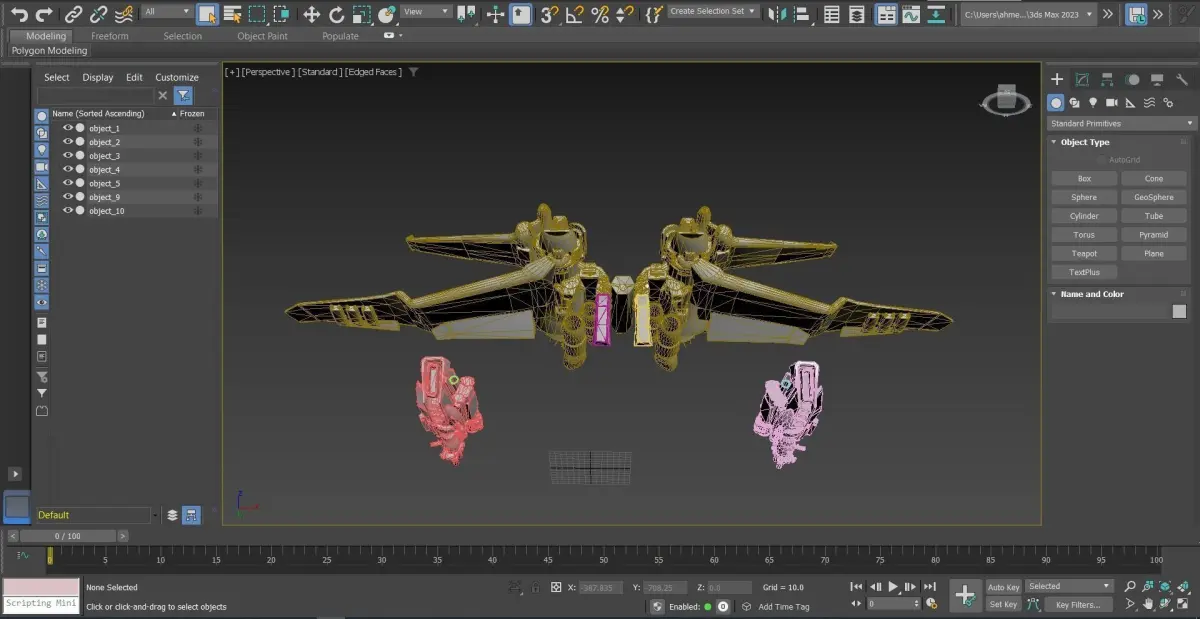1200x619 pixels.
Task: Open the View reference coordinate dropdown
Action: [426, 12]
